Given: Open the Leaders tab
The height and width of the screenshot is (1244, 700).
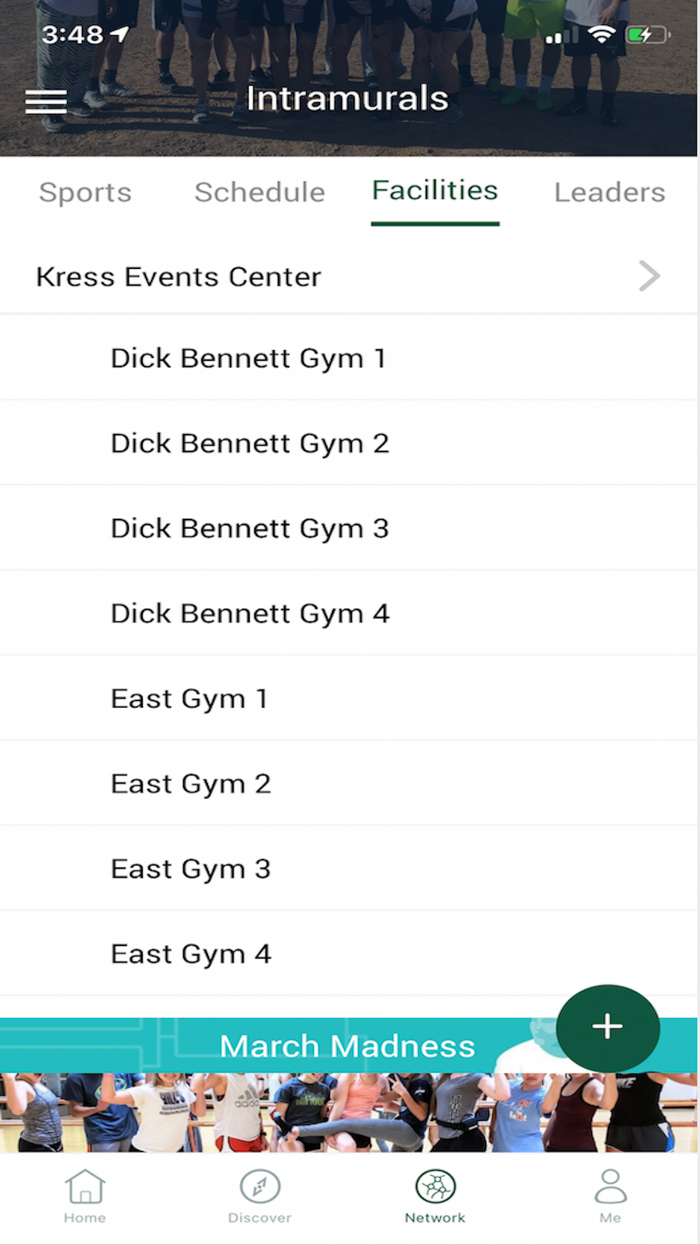Looking at the screenshot, I should 609,192.
